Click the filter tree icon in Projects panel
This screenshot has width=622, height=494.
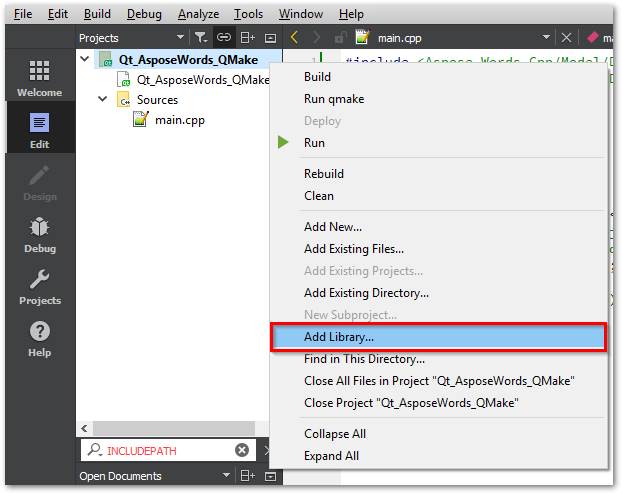coord(201,38)
